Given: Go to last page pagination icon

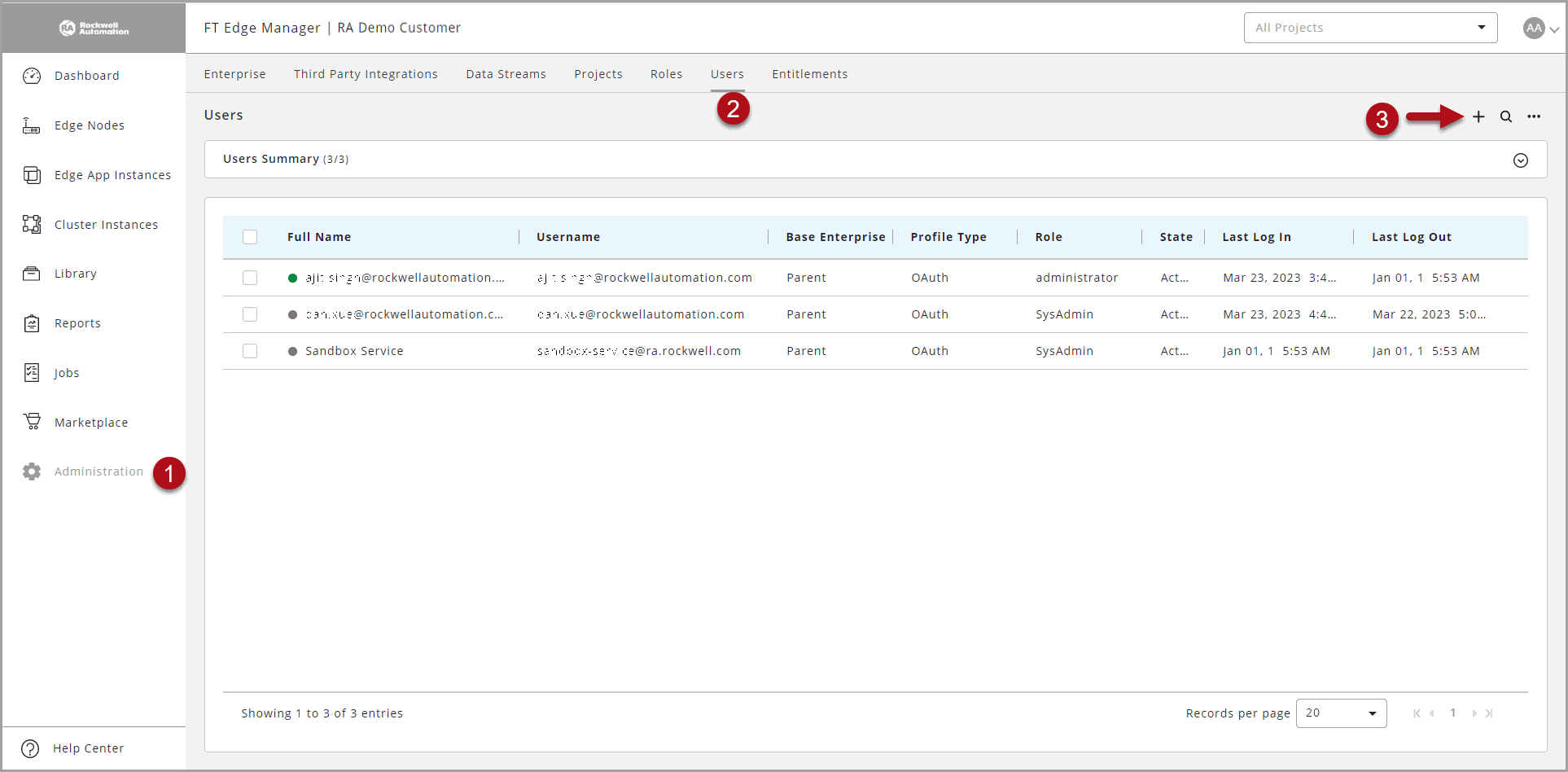Looking at the screenshot, I should pos(1489,713).
